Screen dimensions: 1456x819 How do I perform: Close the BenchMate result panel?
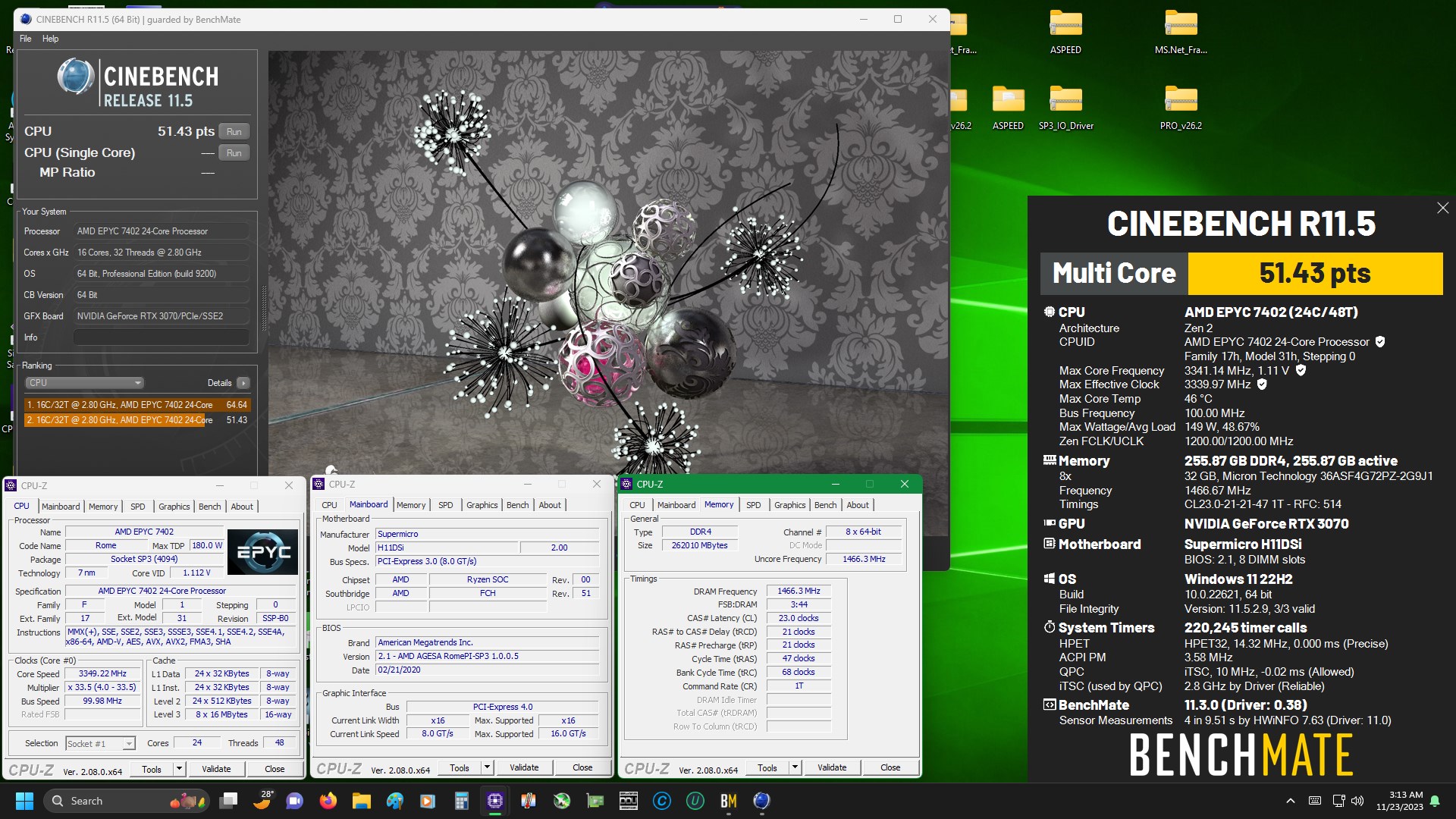pos(1442,208)
